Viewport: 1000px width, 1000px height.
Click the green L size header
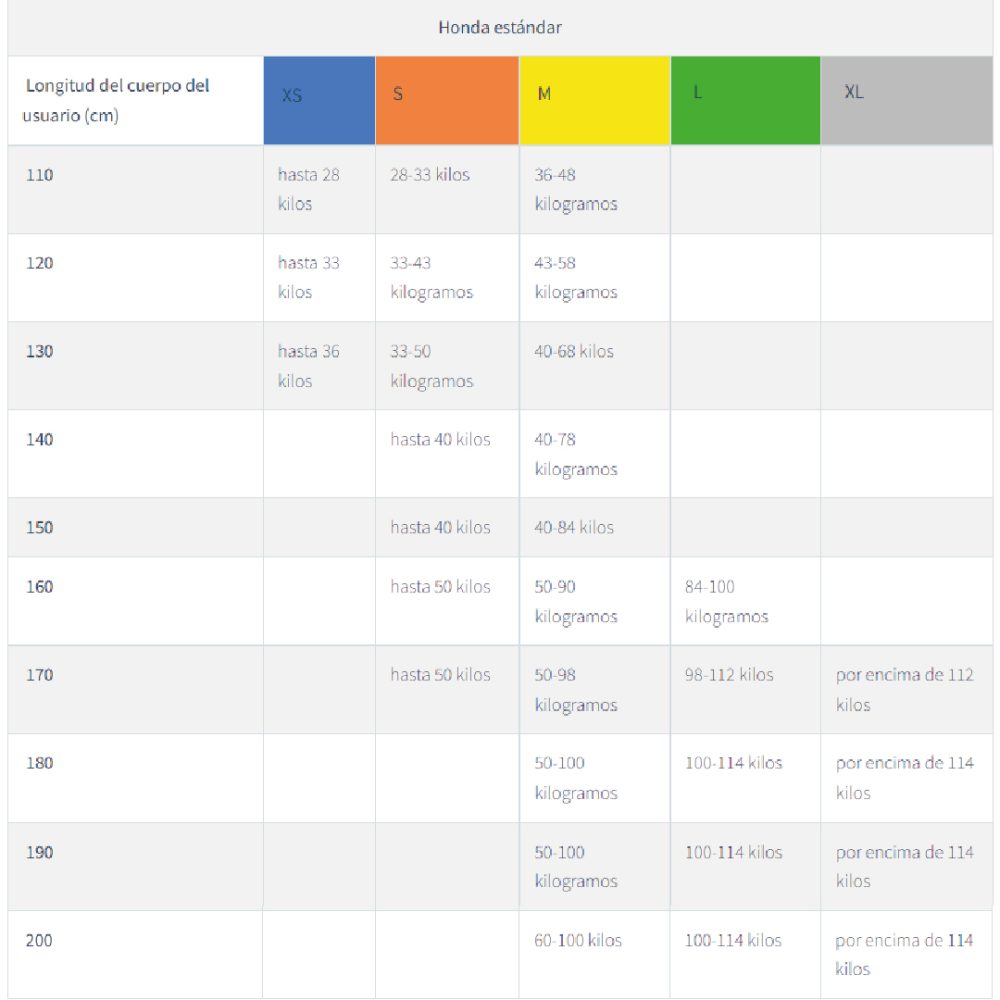click(745, 100)
